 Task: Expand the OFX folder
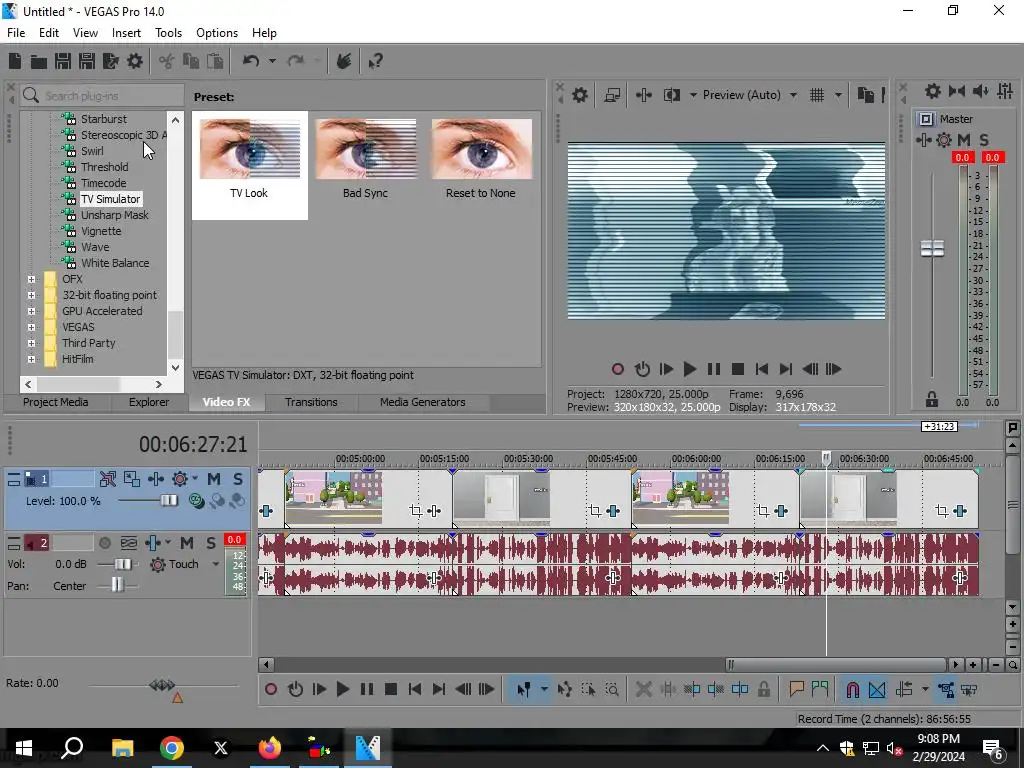coord(31,280)
